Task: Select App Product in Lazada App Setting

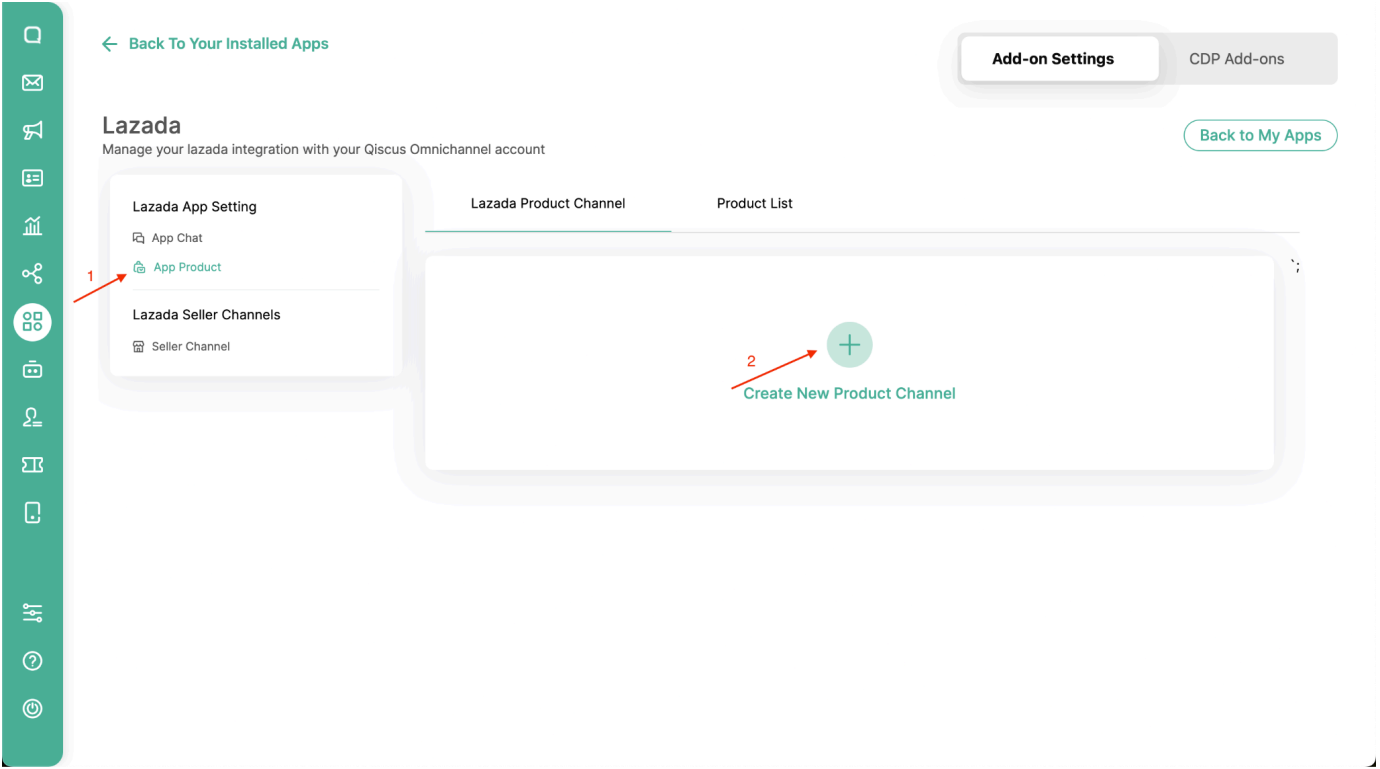Action: tap(178, 267)
